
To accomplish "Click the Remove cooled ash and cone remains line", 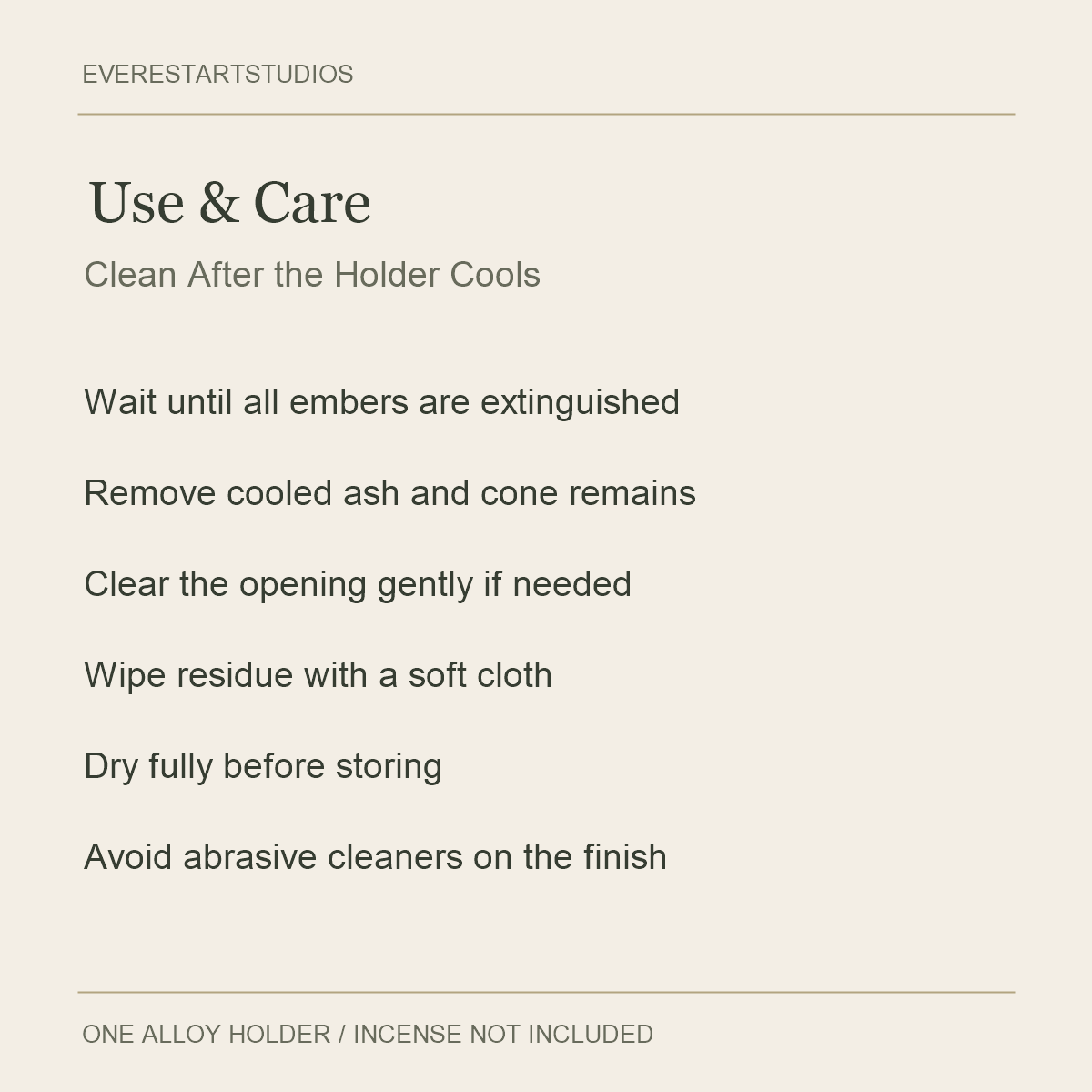I will [x=389, y=493].
